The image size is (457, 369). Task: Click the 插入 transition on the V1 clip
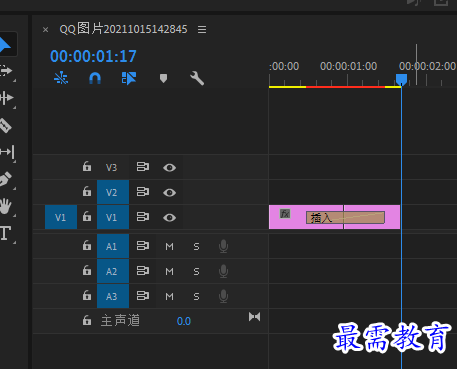click(345, 218)
